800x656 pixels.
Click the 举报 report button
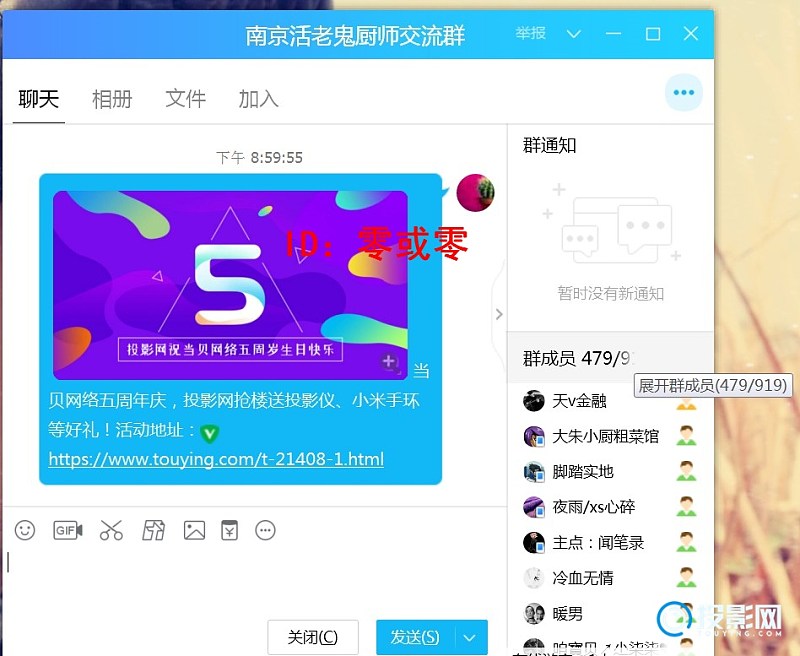[x=531, y=34]
